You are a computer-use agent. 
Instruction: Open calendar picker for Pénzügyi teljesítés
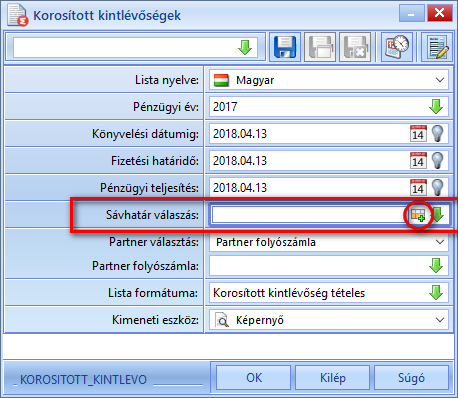point(418,187)
